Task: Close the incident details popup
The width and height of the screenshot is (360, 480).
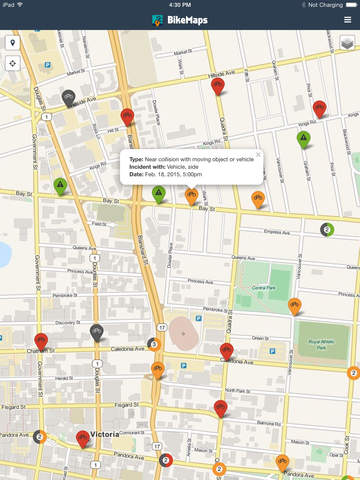Action: point(258,154)
